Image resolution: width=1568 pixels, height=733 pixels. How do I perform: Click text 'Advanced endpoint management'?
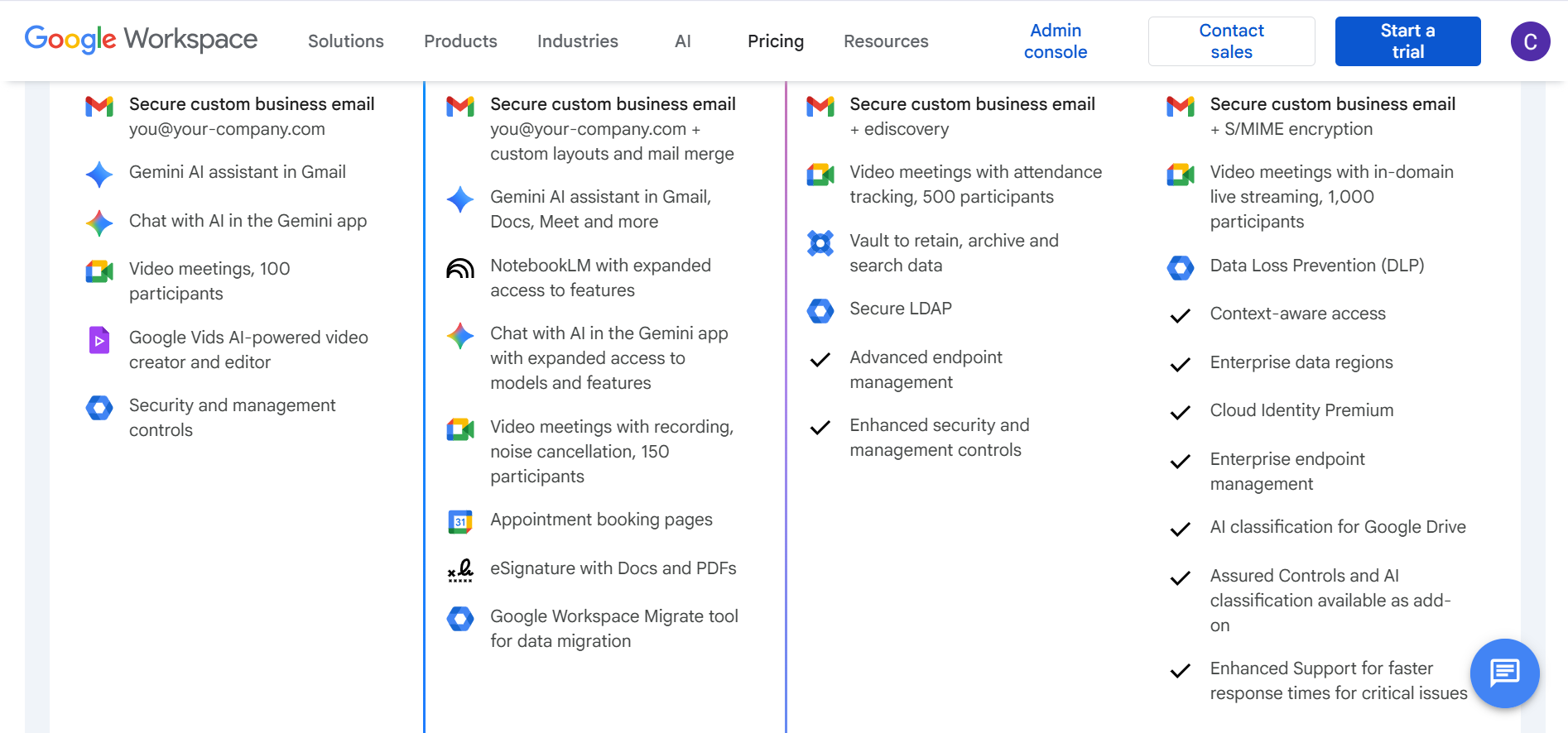[926, 370]
